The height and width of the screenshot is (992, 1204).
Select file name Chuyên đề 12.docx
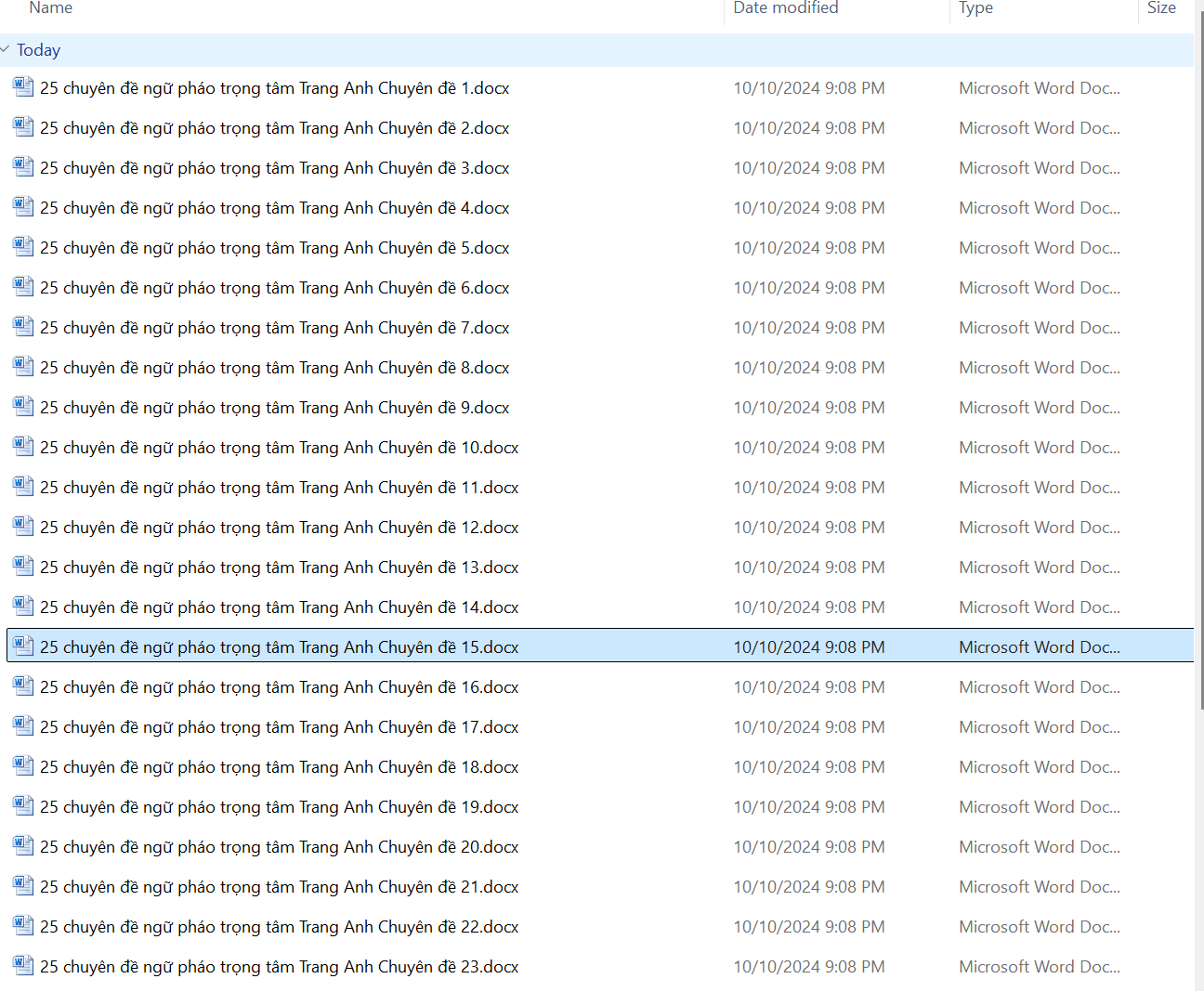pyautogui.click(x=280, y=528)
